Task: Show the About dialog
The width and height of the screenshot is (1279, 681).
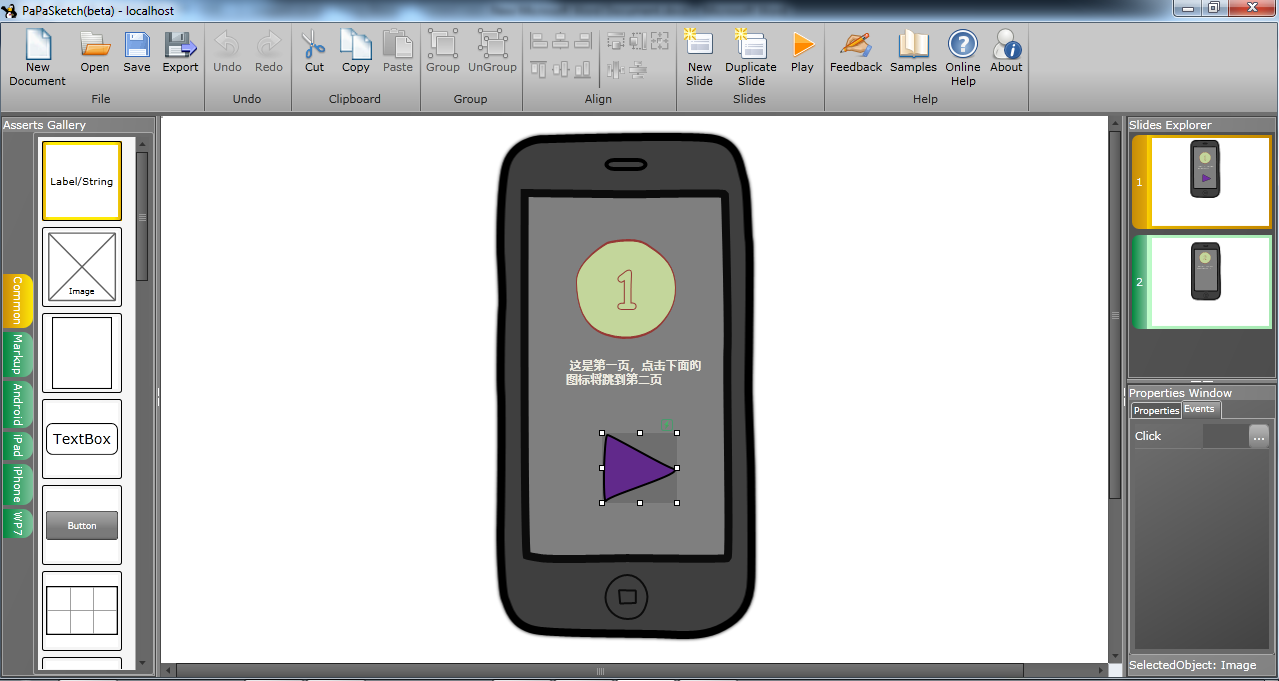Action: (1006, 52)
